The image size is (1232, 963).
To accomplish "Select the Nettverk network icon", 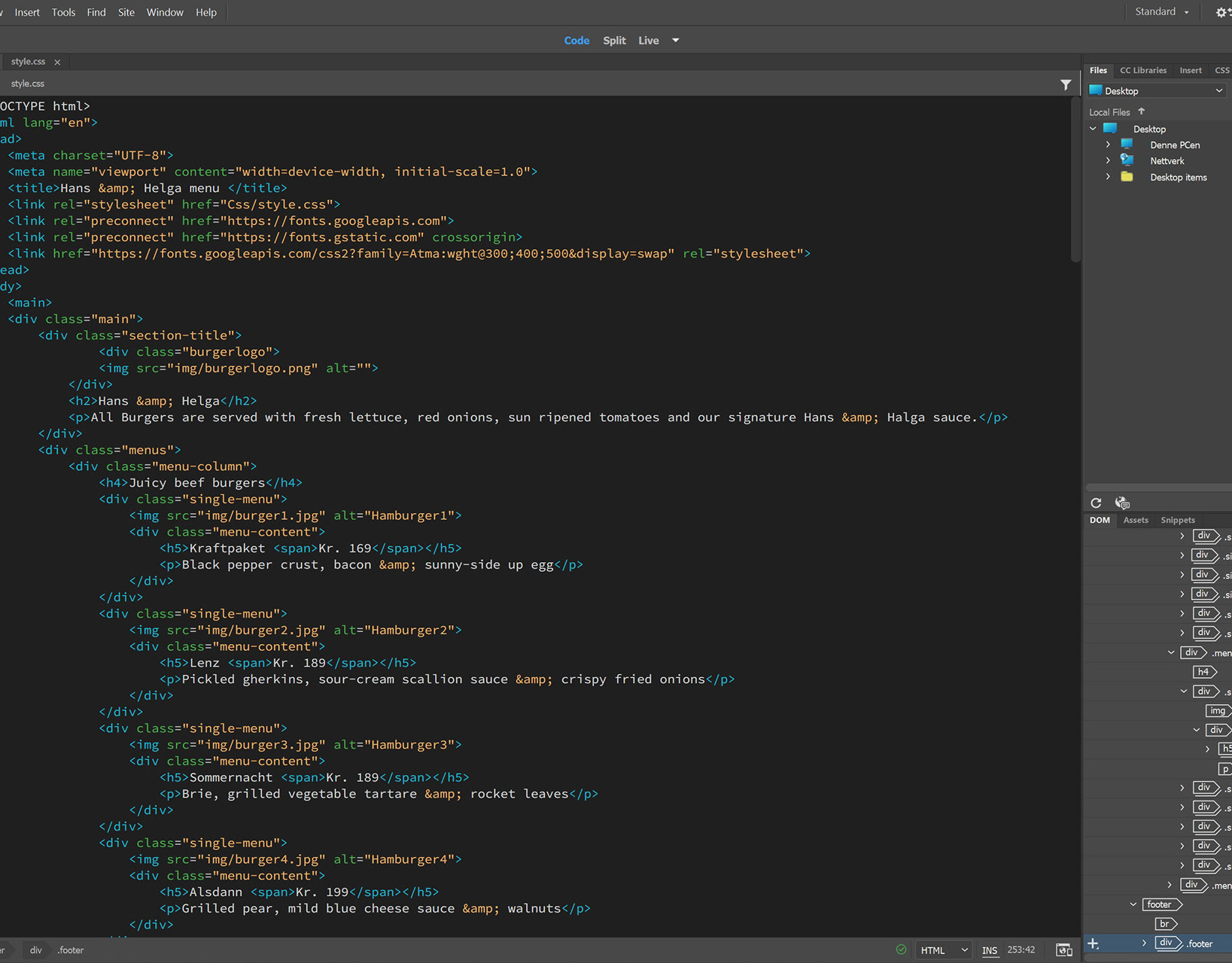I will pyautogui.click(x=1127, y=159).
